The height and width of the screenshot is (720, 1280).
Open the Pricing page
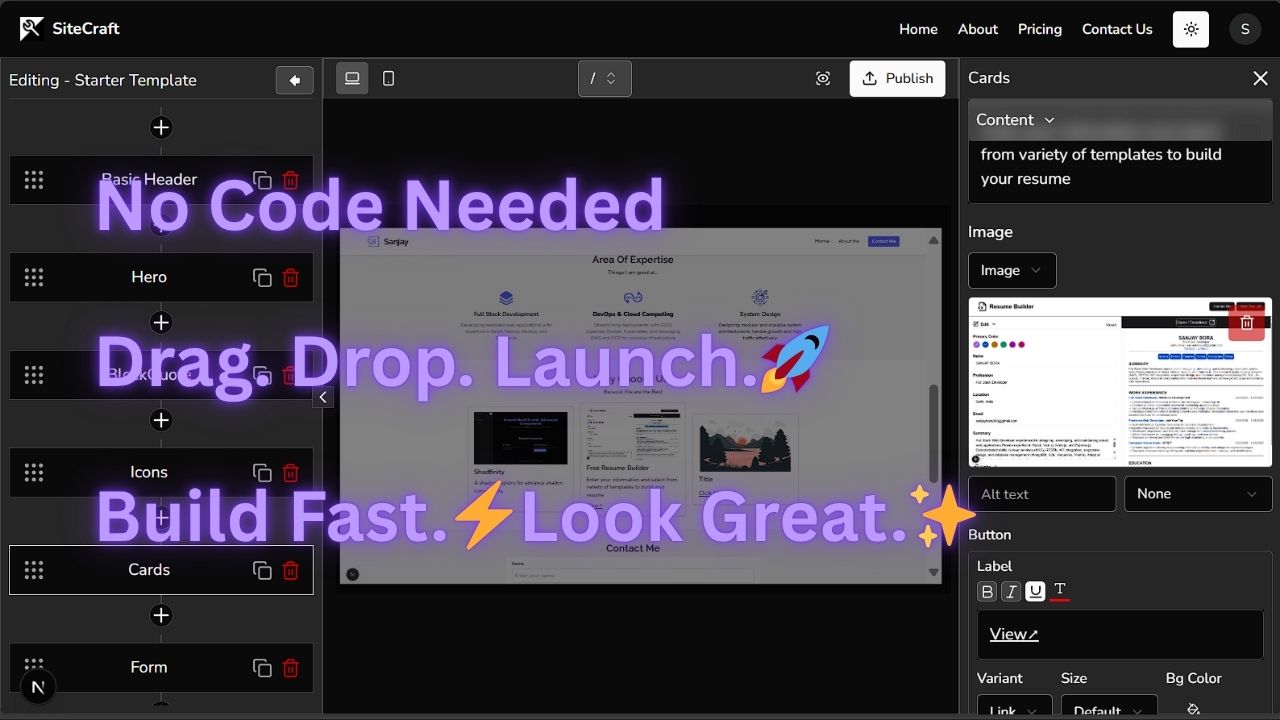click(1039, 30)
